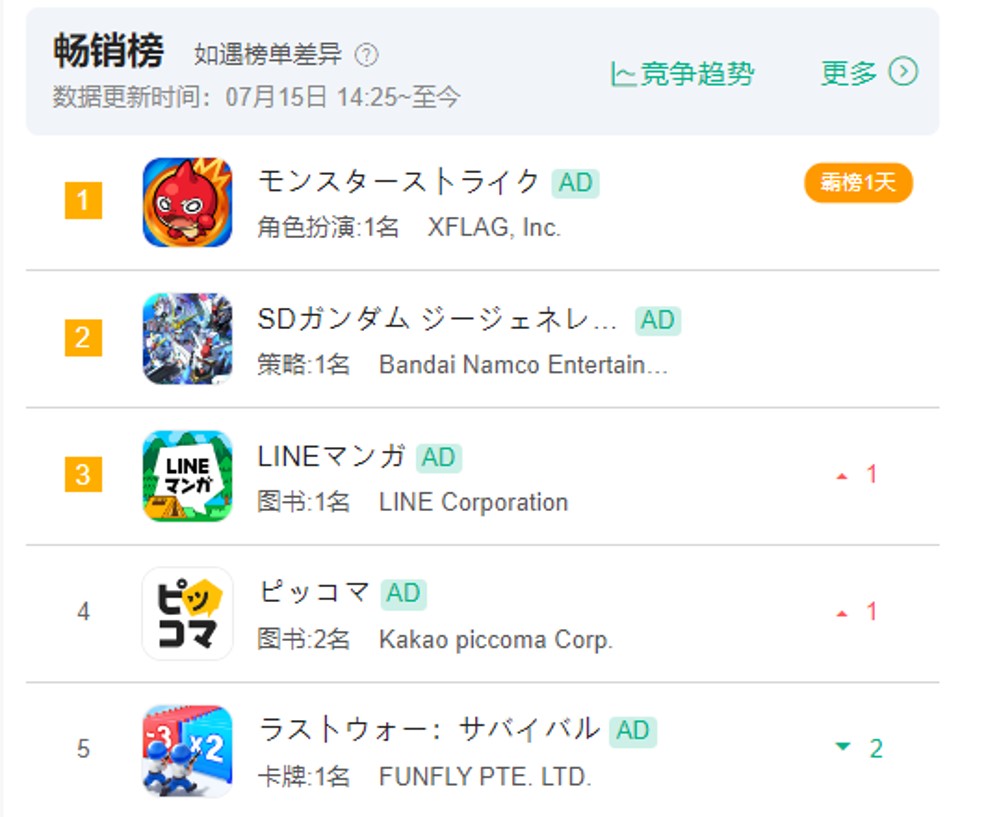Screen dimensions: 986x817
Task: Click the 如遇榜单差异 notice text
Action: tap(268, 55)
